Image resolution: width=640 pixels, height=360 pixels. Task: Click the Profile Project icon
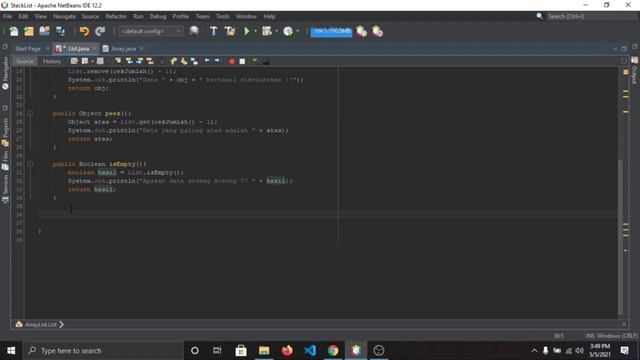[288, 31]
